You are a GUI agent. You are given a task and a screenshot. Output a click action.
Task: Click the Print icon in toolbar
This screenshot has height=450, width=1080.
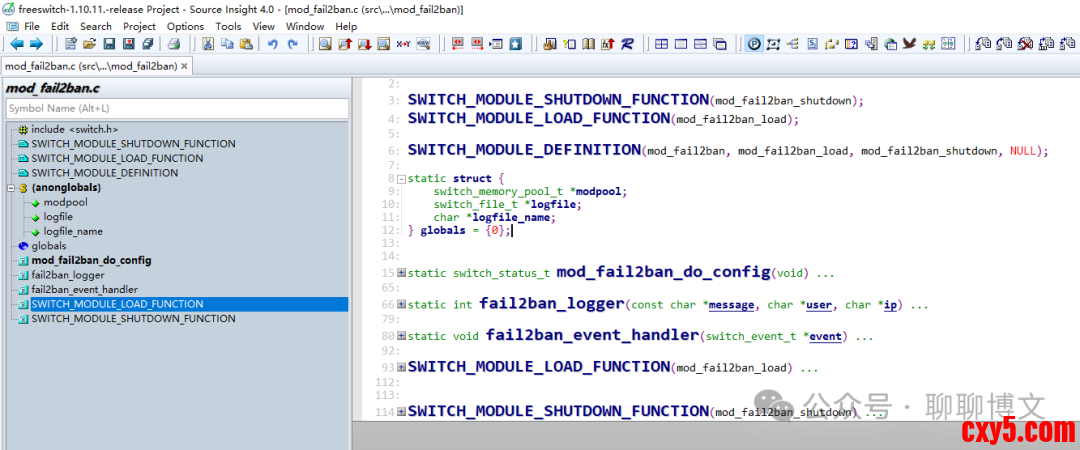[x=174, y=44]
